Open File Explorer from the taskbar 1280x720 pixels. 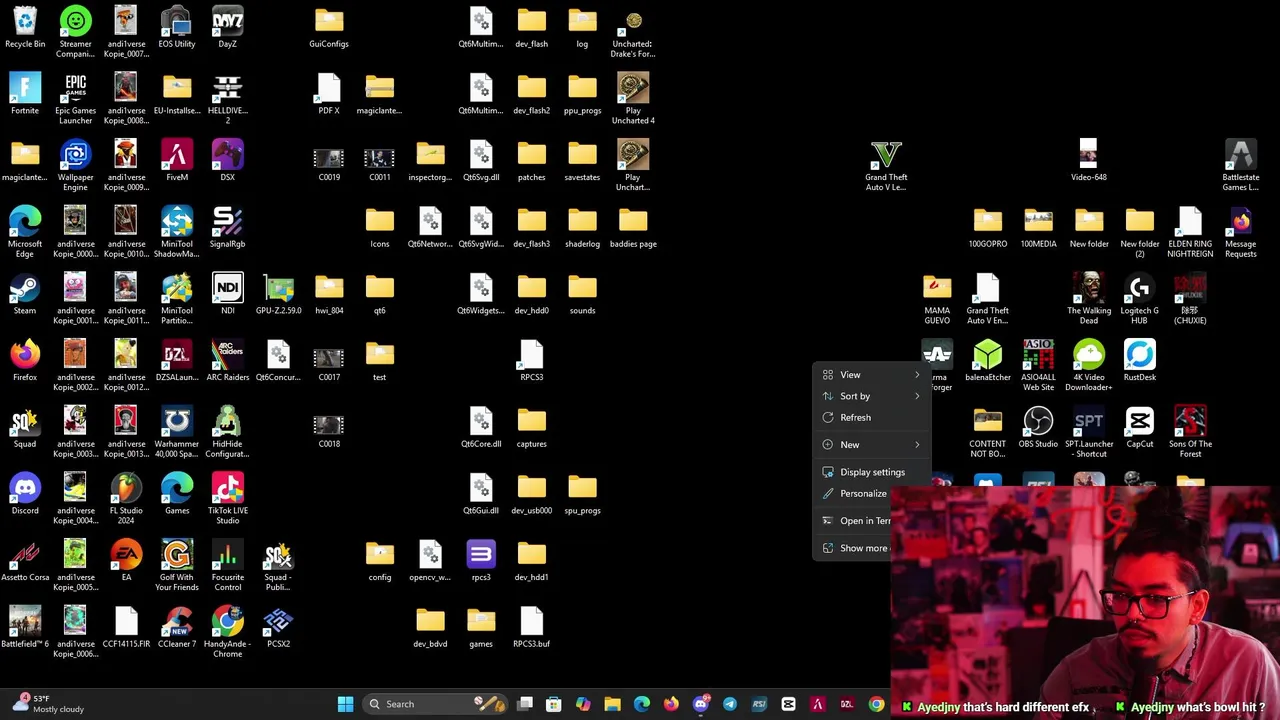pyautogui.click(x=612, y=704)
